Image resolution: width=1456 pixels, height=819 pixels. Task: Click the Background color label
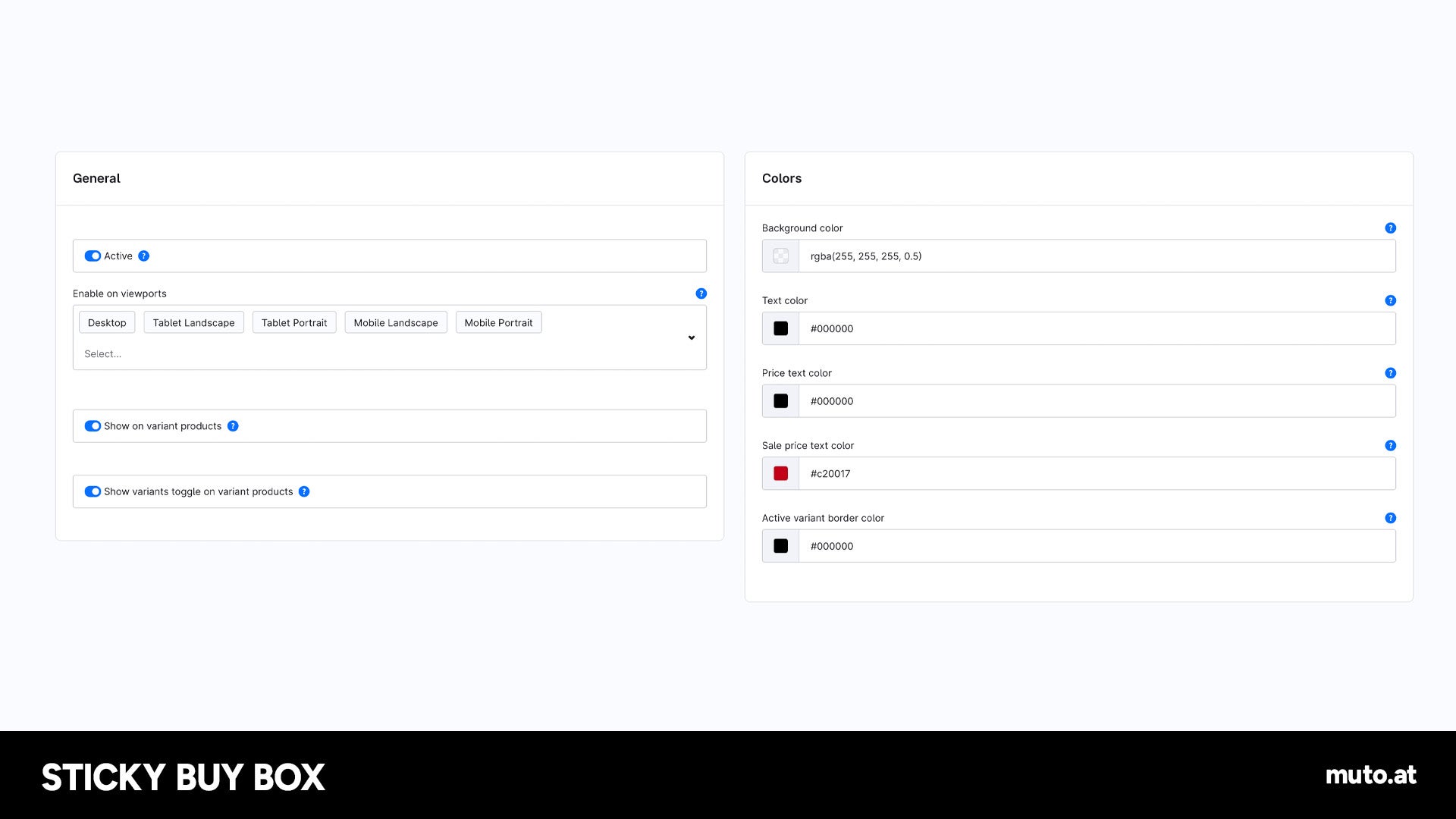point(802,228)
